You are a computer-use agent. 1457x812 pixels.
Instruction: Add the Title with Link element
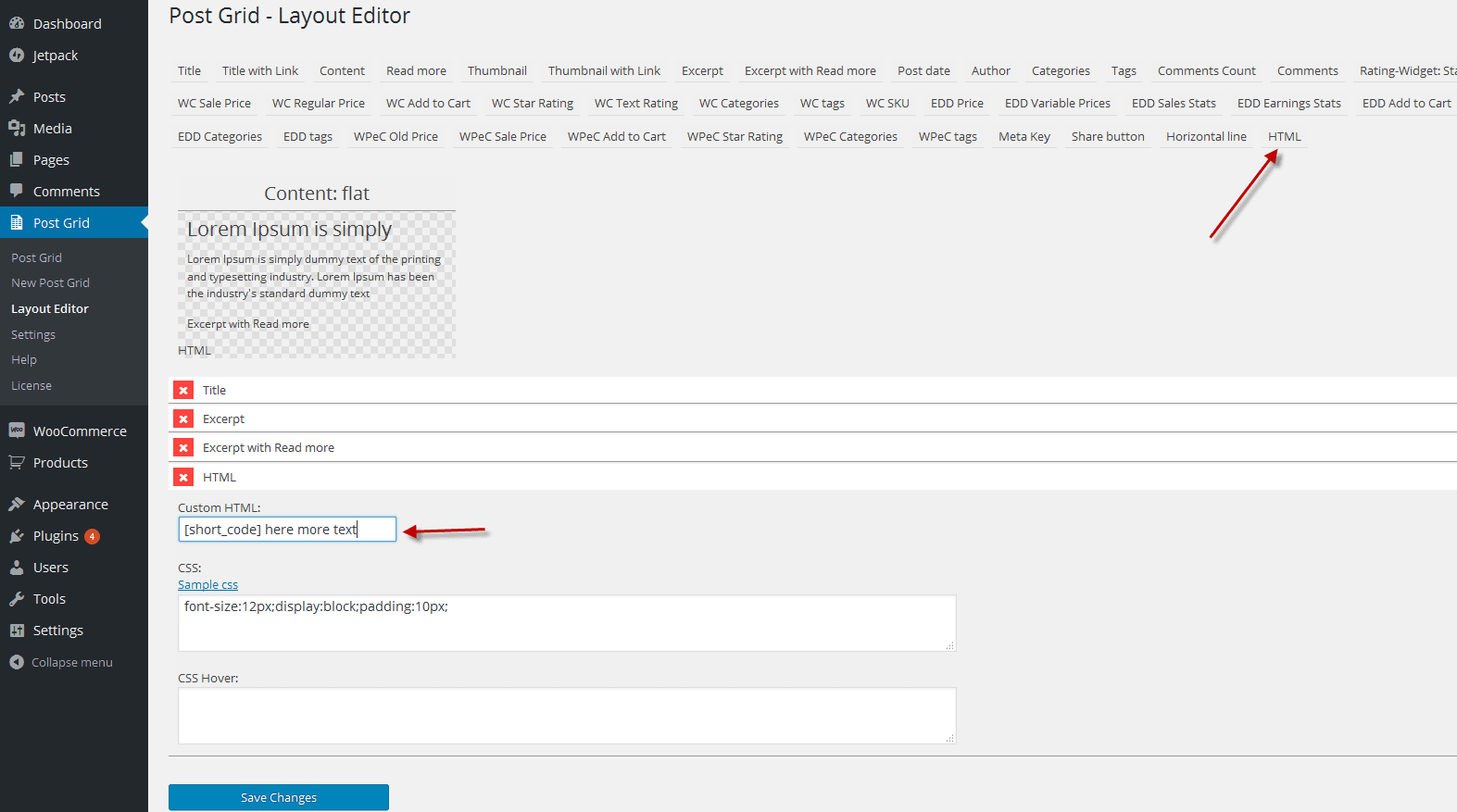[x=260, y=71]
